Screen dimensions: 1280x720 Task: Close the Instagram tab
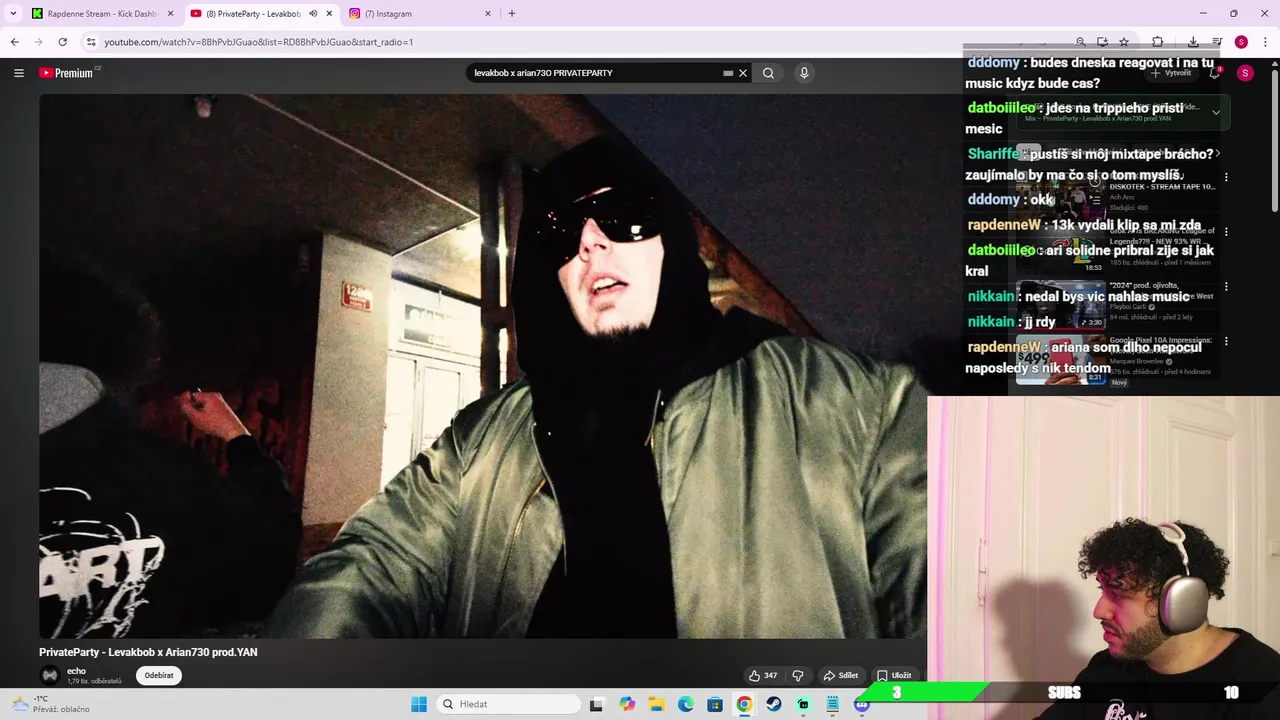(488, 14)
